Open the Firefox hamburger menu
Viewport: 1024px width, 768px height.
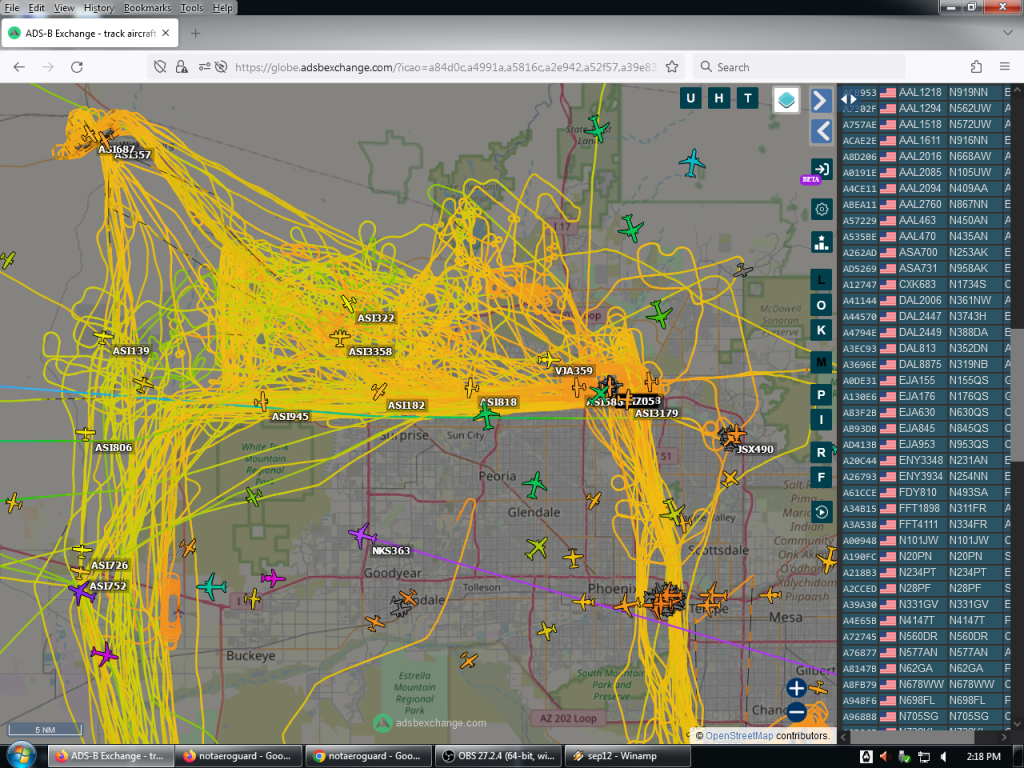click(1004, 67)
